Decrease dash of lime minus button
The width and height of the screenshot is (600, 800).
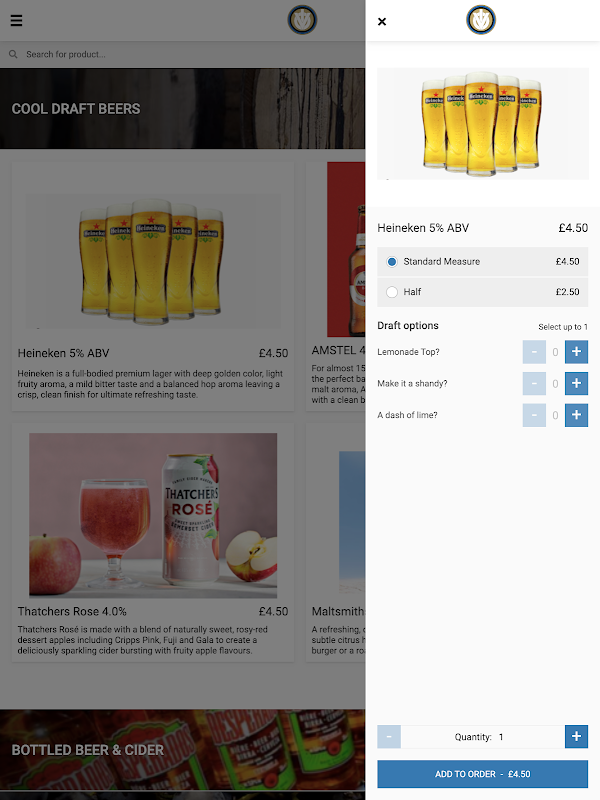coord(534,415)
